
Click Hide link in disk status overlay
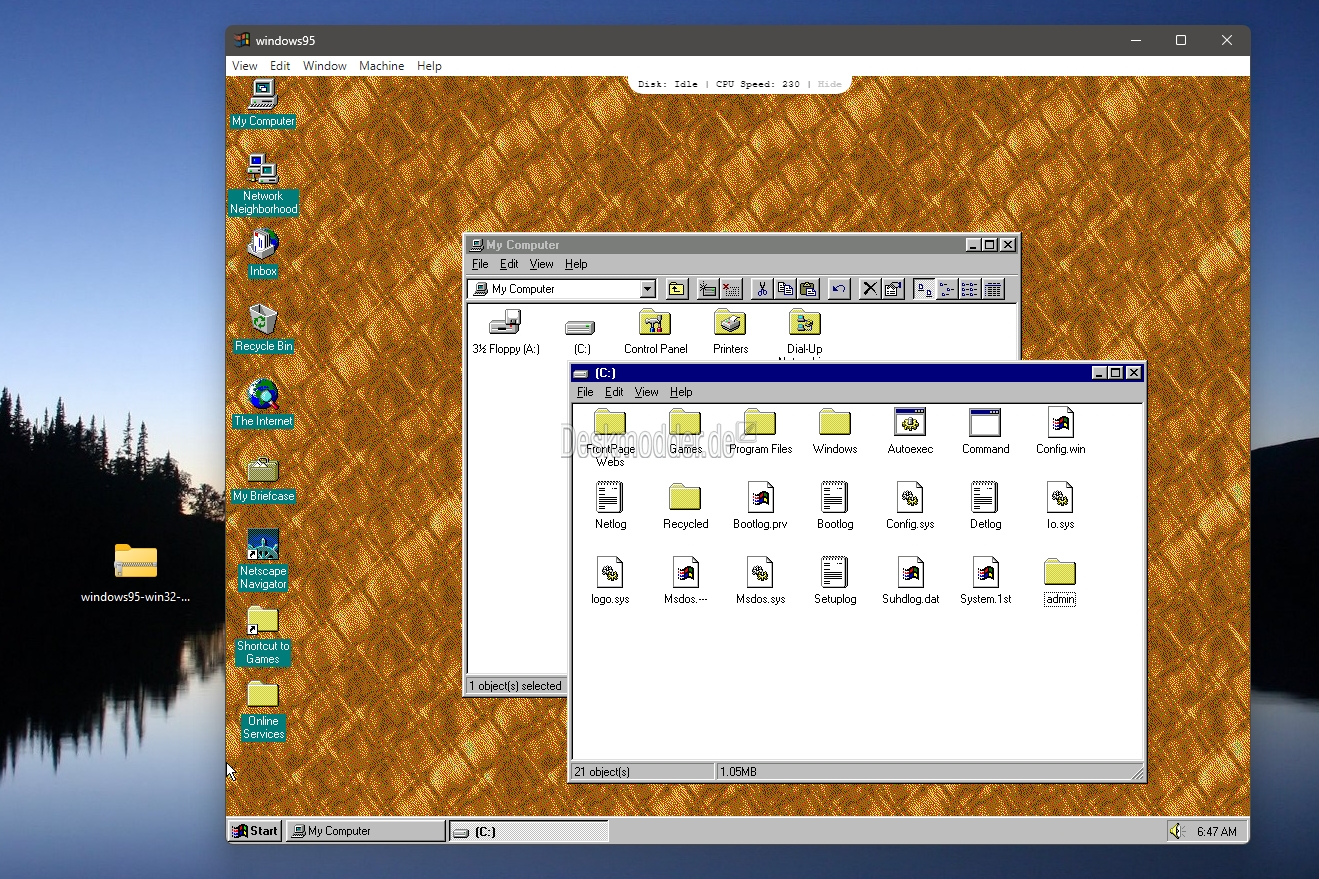pos(830,84)
